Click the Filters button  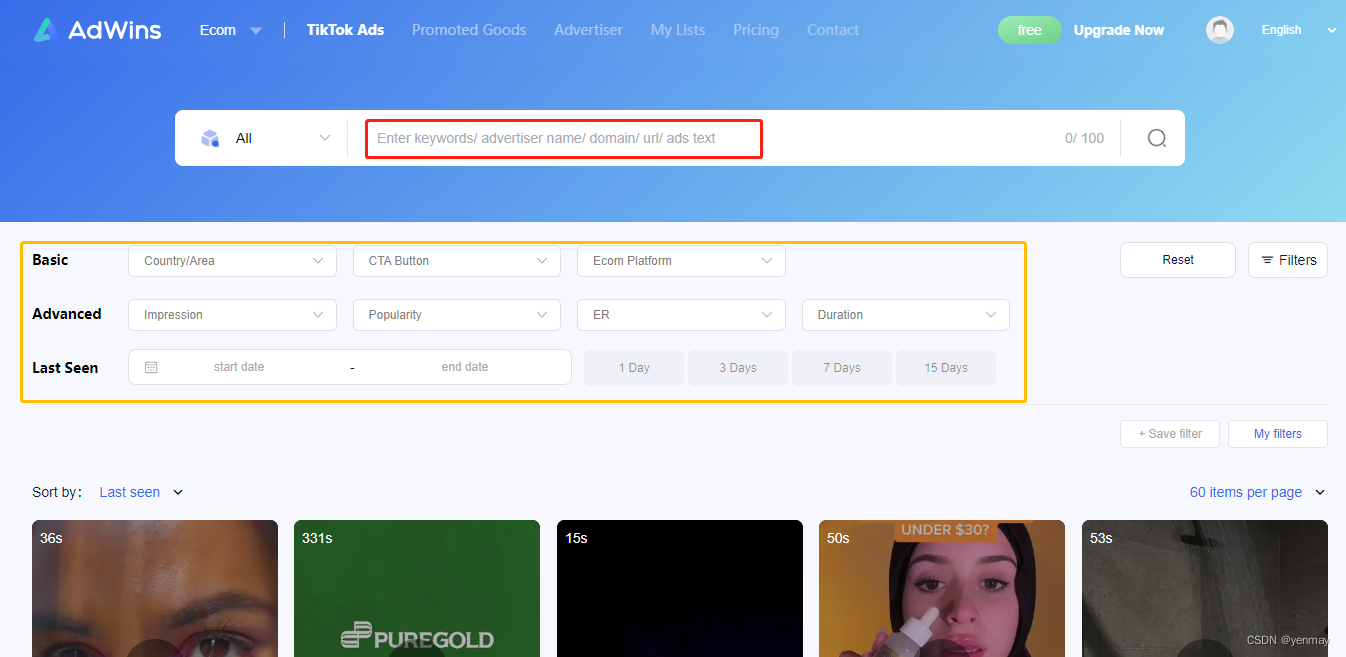click(1288, 260)
